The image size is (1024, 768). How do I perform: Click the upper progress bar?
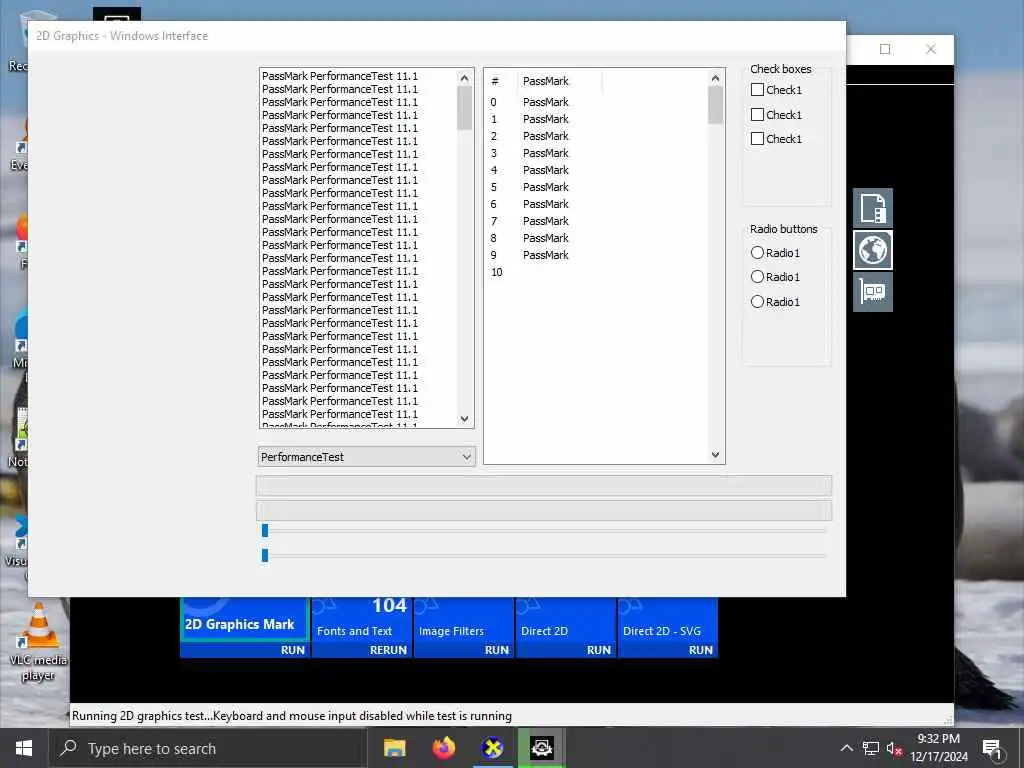(543, 486)
